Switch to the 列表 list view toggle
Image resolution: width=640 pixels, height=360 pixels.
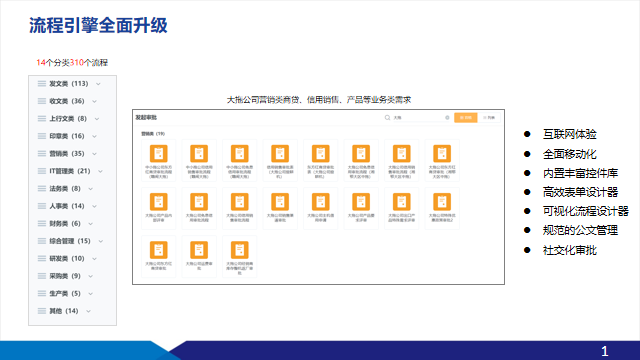[489, 118]
